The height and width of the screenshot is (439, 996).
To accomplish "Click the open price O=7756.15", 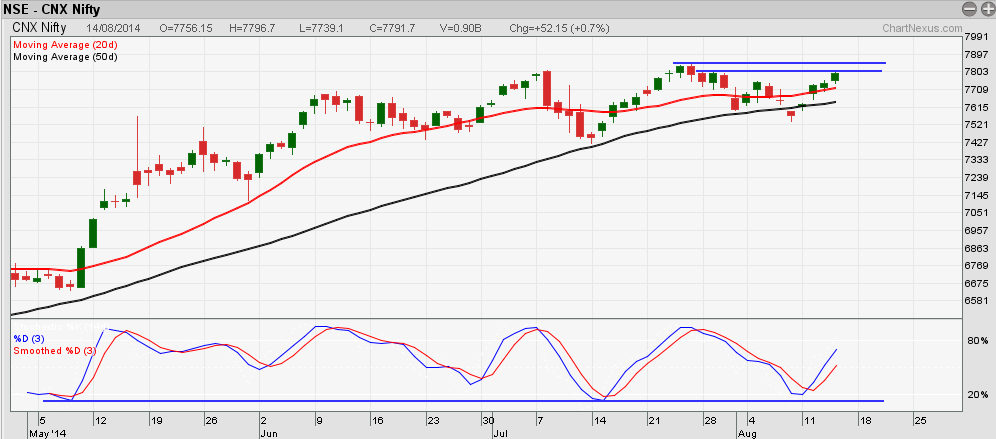I will [x=185, y=29].
